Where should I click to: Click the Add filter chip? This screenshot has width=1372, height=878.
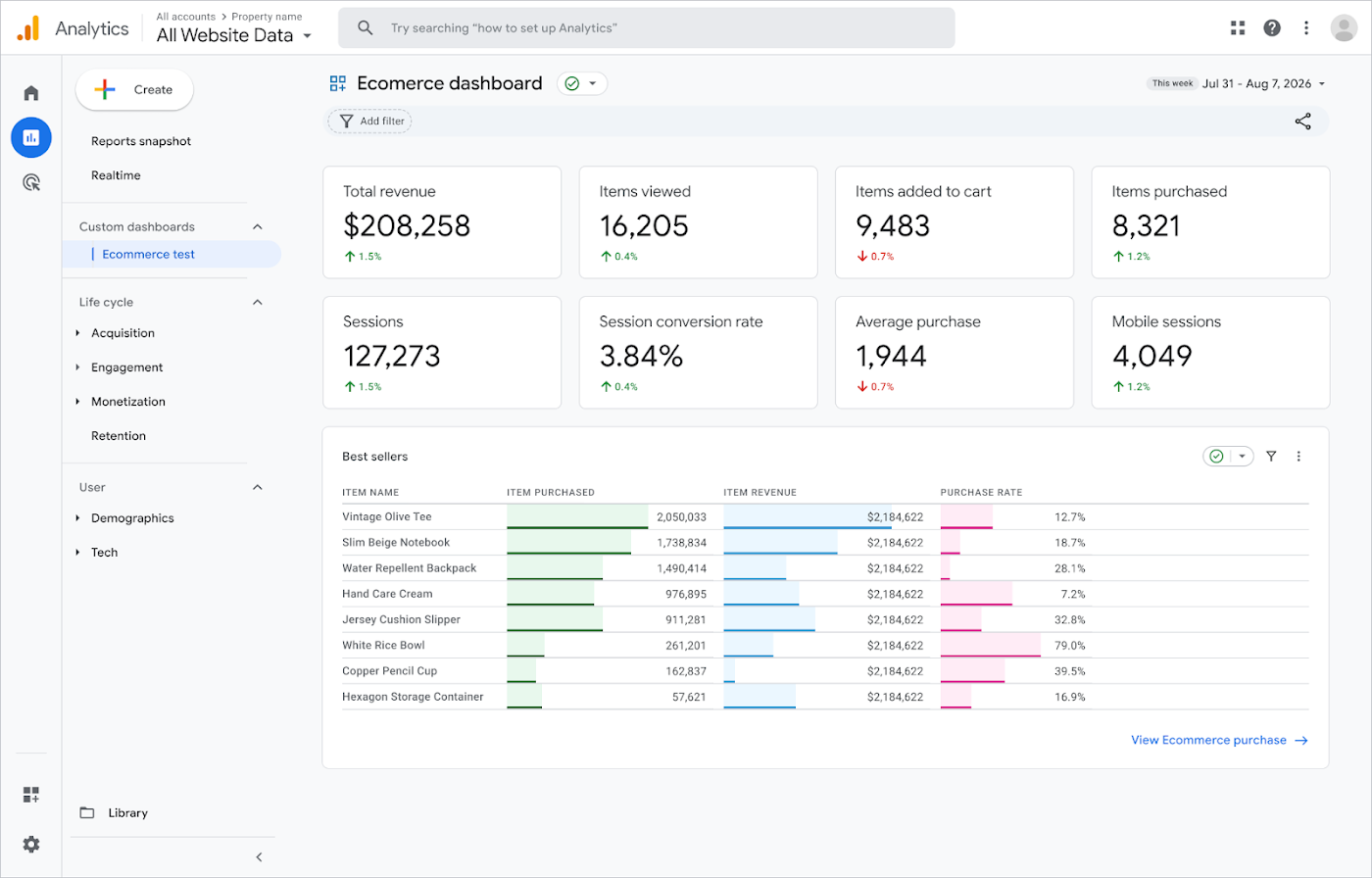click(369, 122)
